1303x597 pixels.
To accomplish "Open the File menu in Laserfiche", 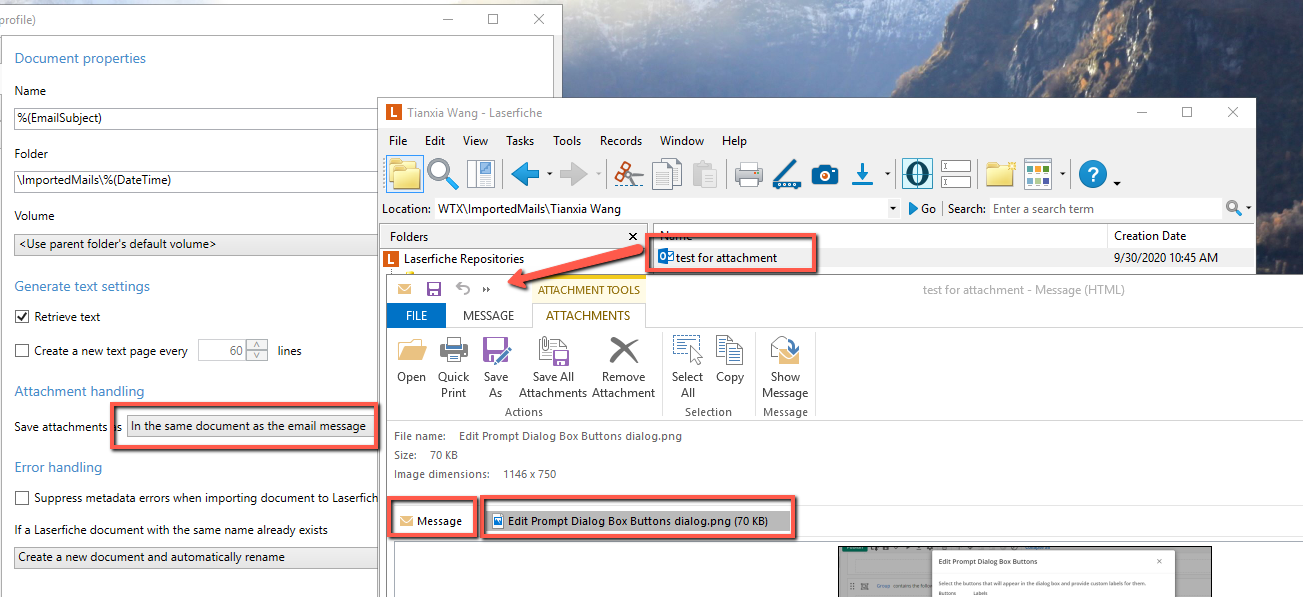I will [398, 141].
